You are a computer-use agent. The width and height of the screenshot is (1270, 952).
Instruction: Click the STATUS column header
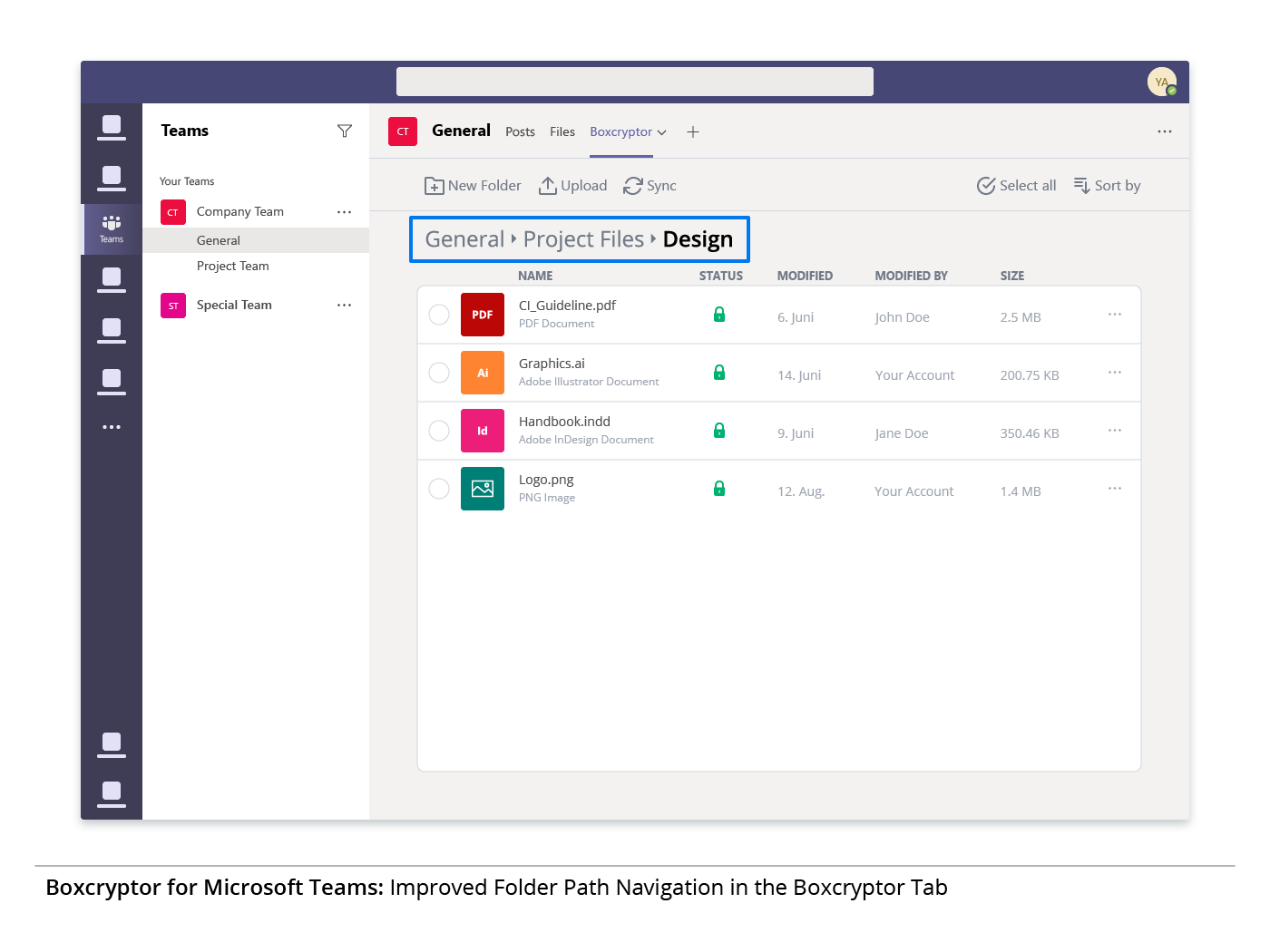pyautogui.click(x=721, y=276)
